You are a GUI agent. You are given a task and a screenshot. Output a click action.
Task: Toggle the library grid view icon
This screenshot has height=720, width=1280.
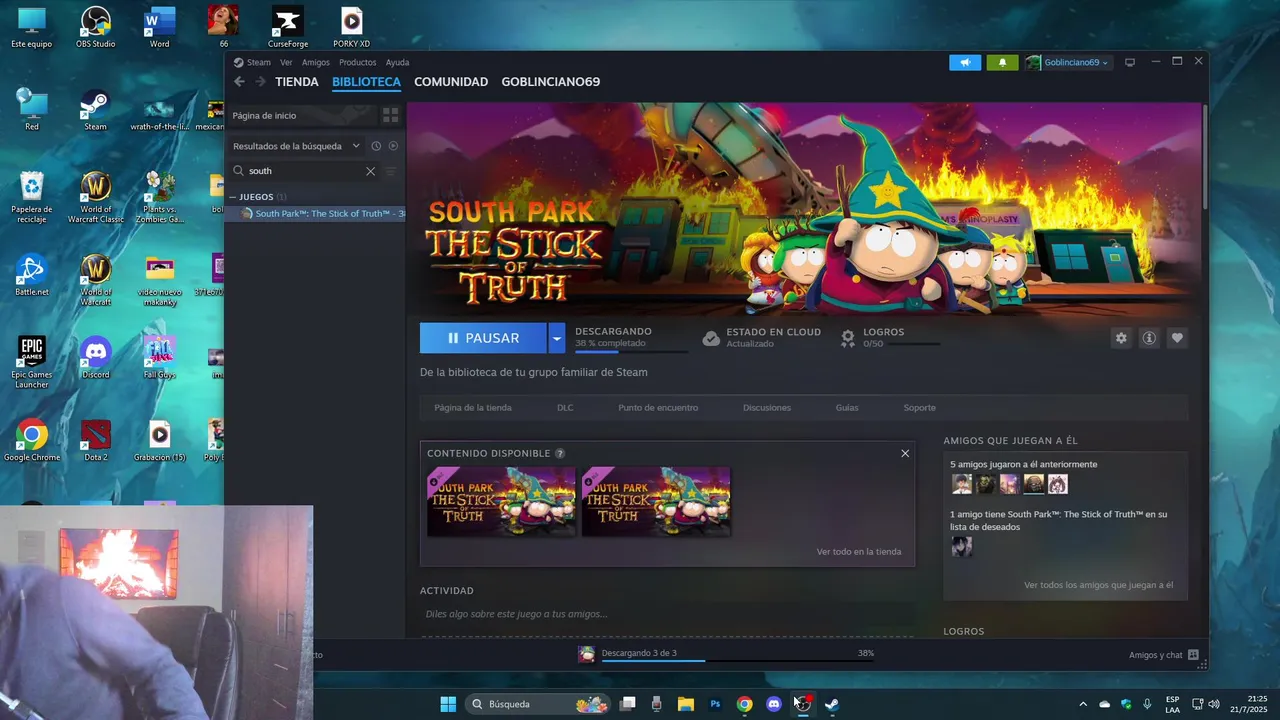click(x=391, y=115)
